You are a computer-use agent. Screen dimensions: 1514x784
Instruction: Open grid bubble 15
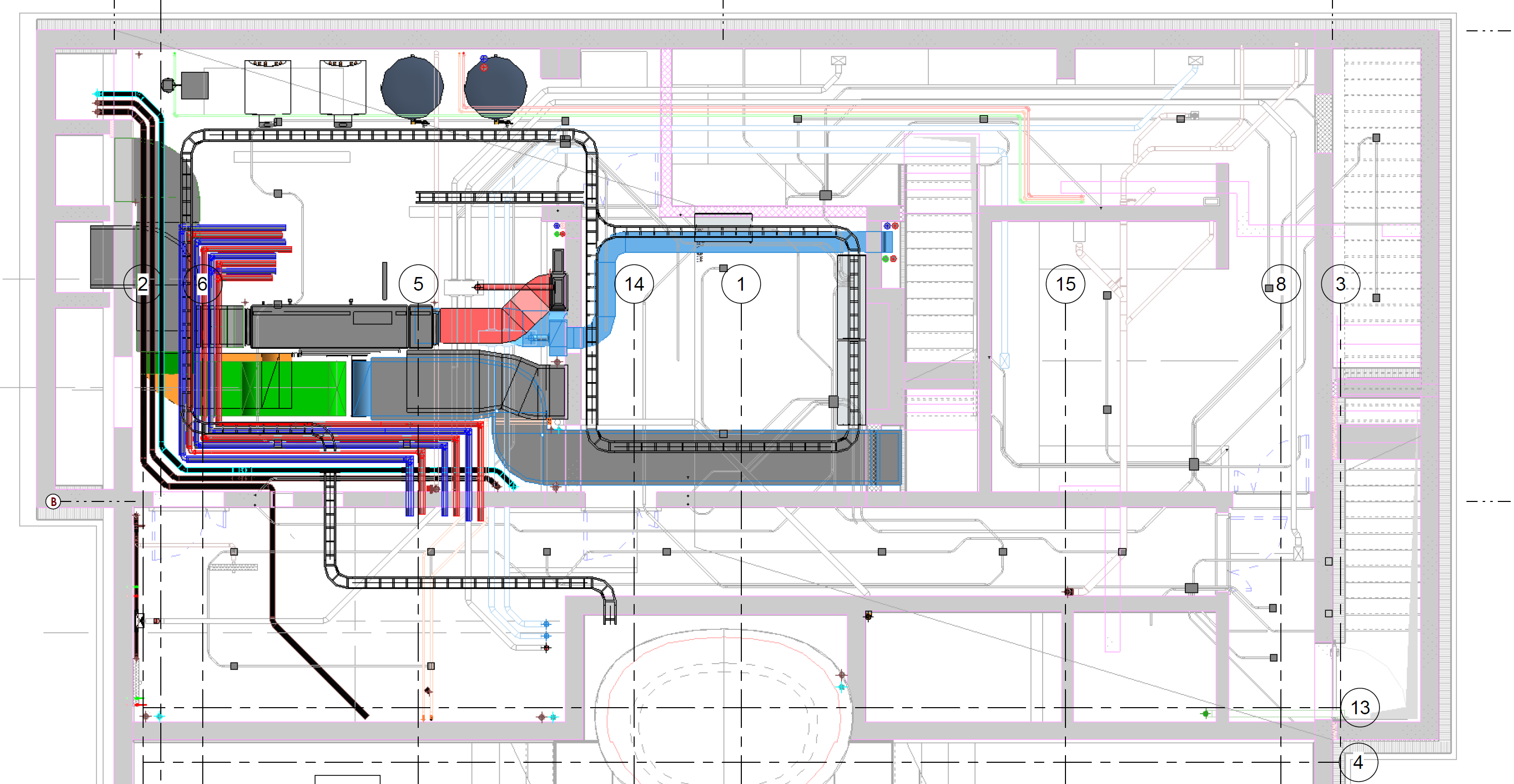pyautogui.click(x=1066, y=285)
